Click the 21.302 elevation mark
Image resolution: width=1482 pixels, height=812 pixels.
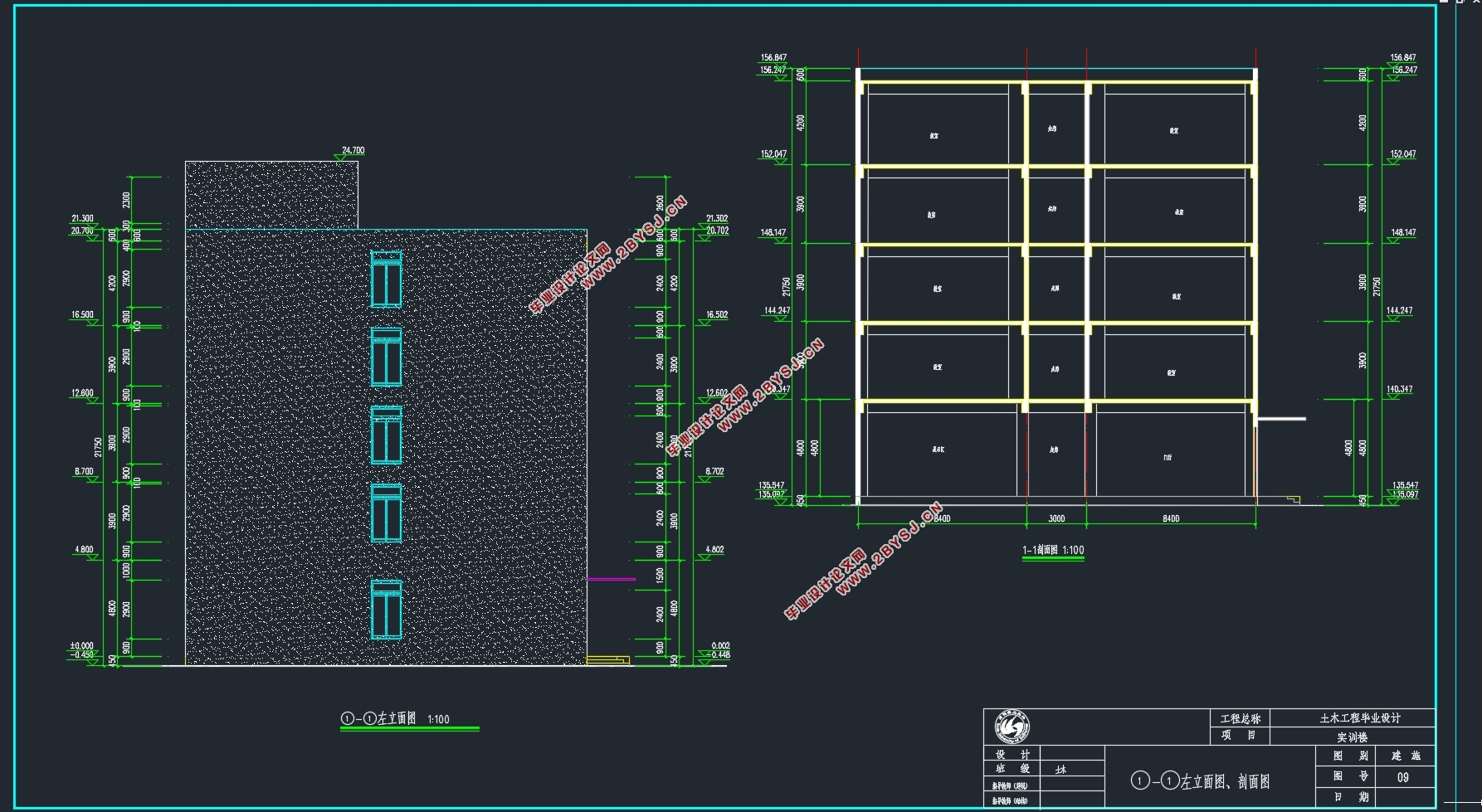717,218
